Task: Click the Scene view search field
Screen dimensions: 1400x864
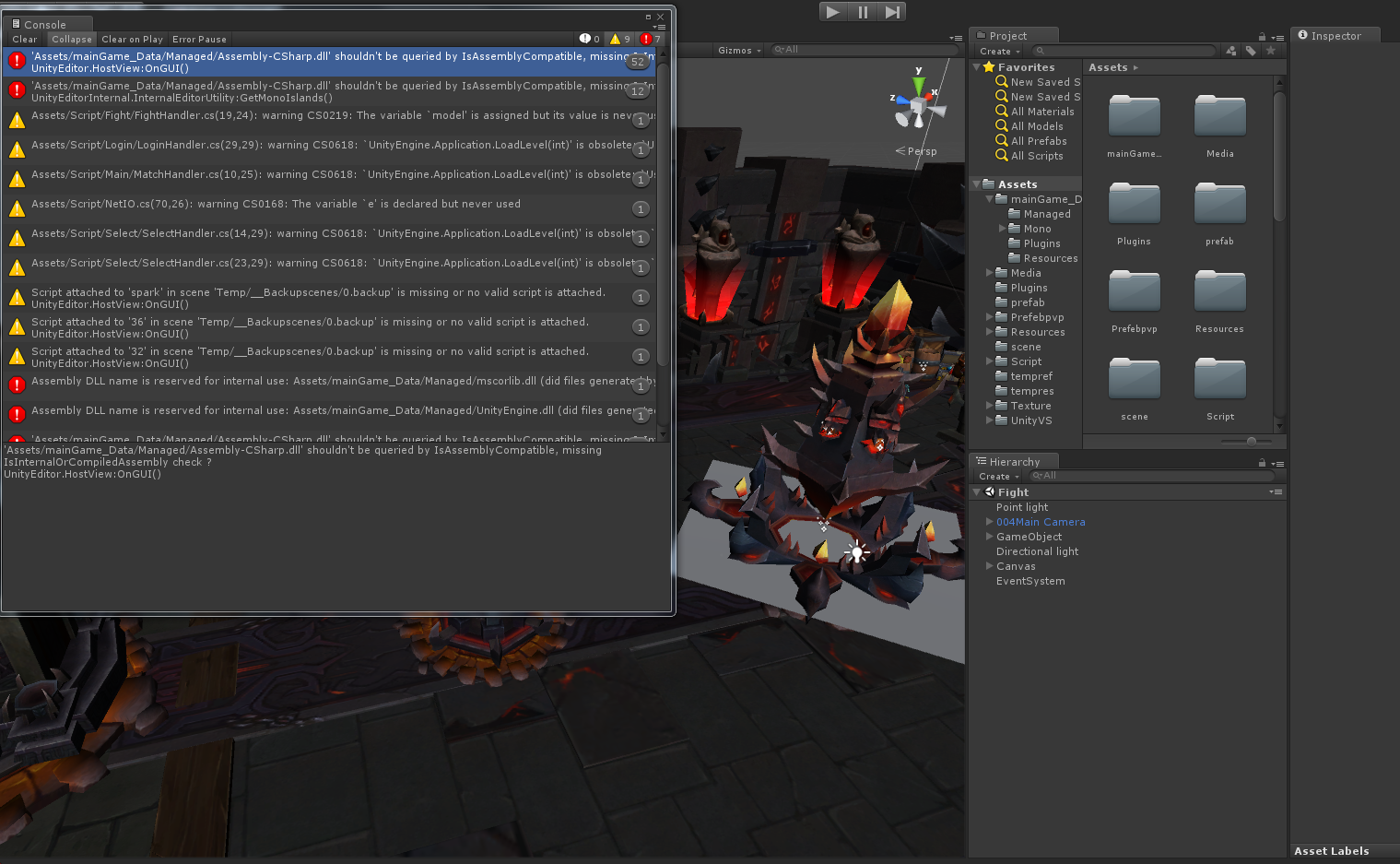Action: (862, 50)
